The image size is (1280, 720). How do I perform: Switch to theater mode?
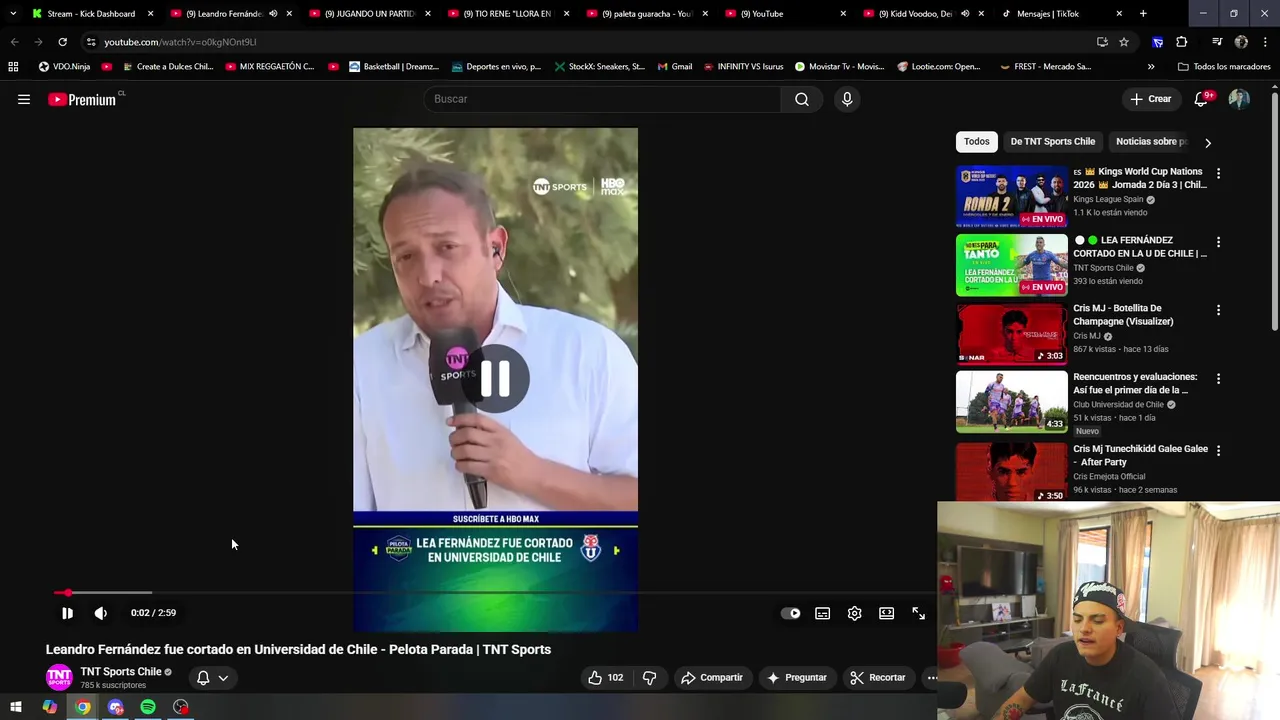[x=886, y=613]
